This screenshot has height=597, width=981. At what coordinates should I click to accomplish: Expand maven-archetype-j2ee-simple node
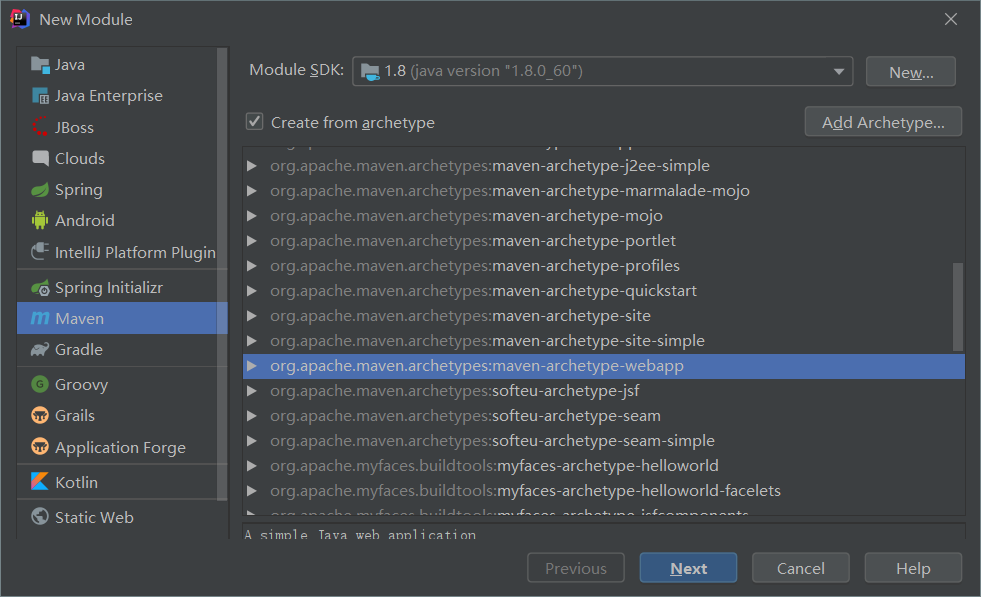pos(252,166)
